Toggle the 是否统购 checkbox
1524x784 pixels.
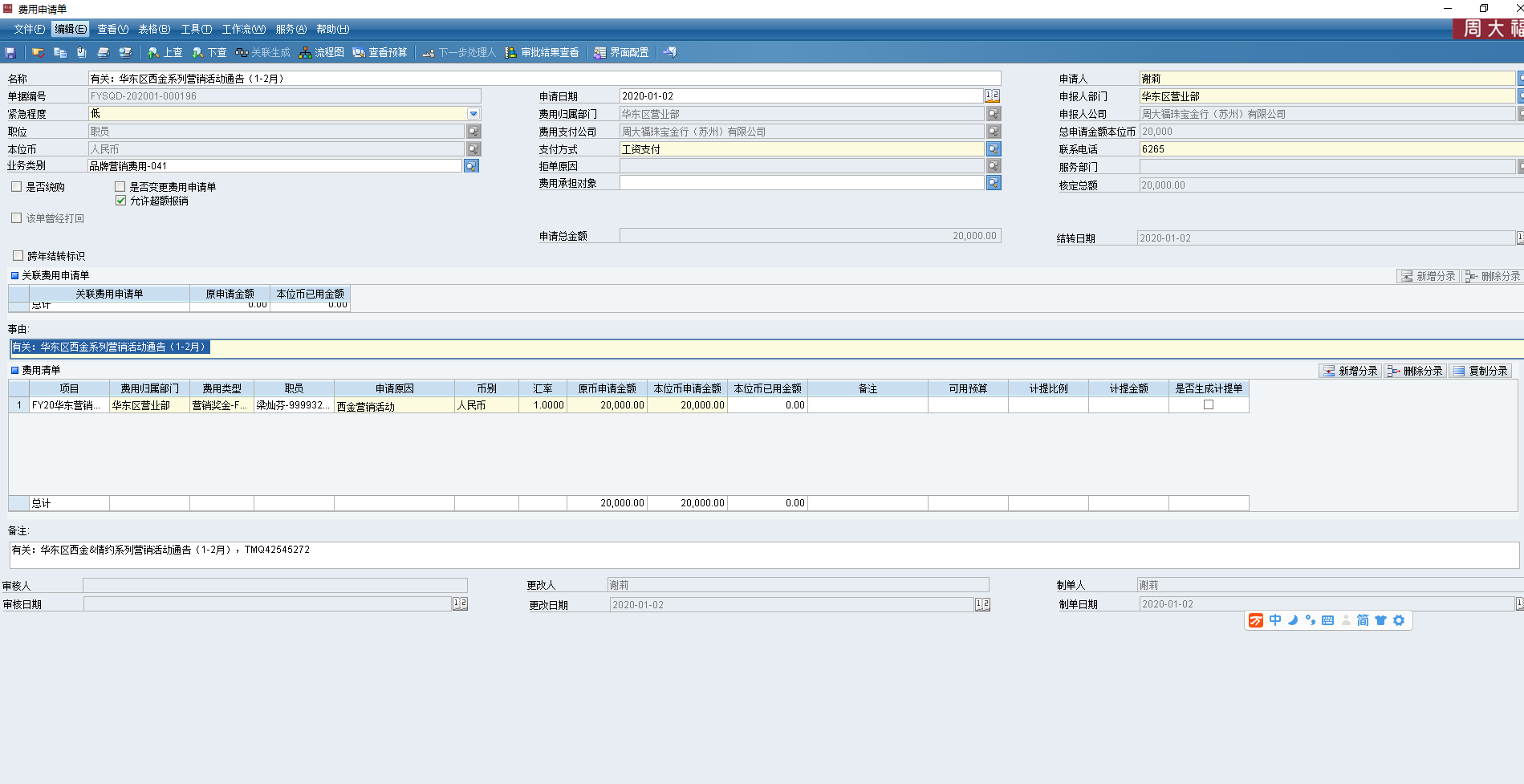[x=17, y=187]
